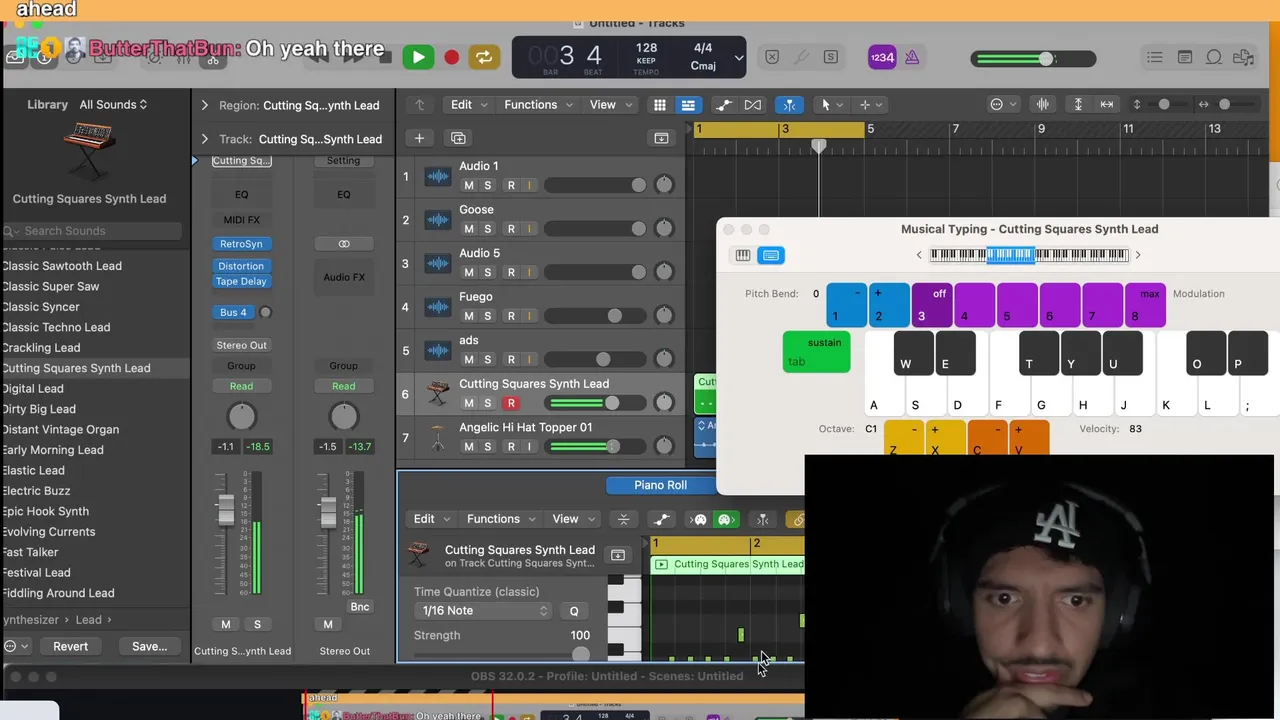Toggle the metronome icon in control bar
This screenshot has height=720, width=1280.
click(x=912, y=58)
